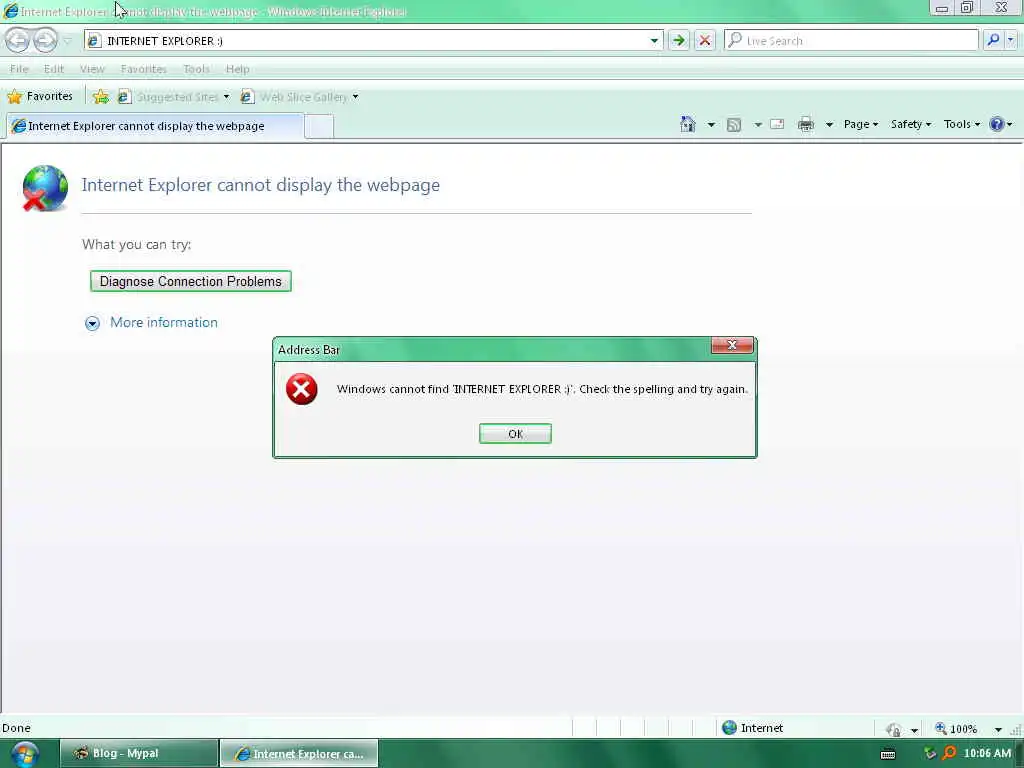Open Suggested Sites link
Image resolution: width=1024 pixels, height=768 pixels.
point(173,97)
